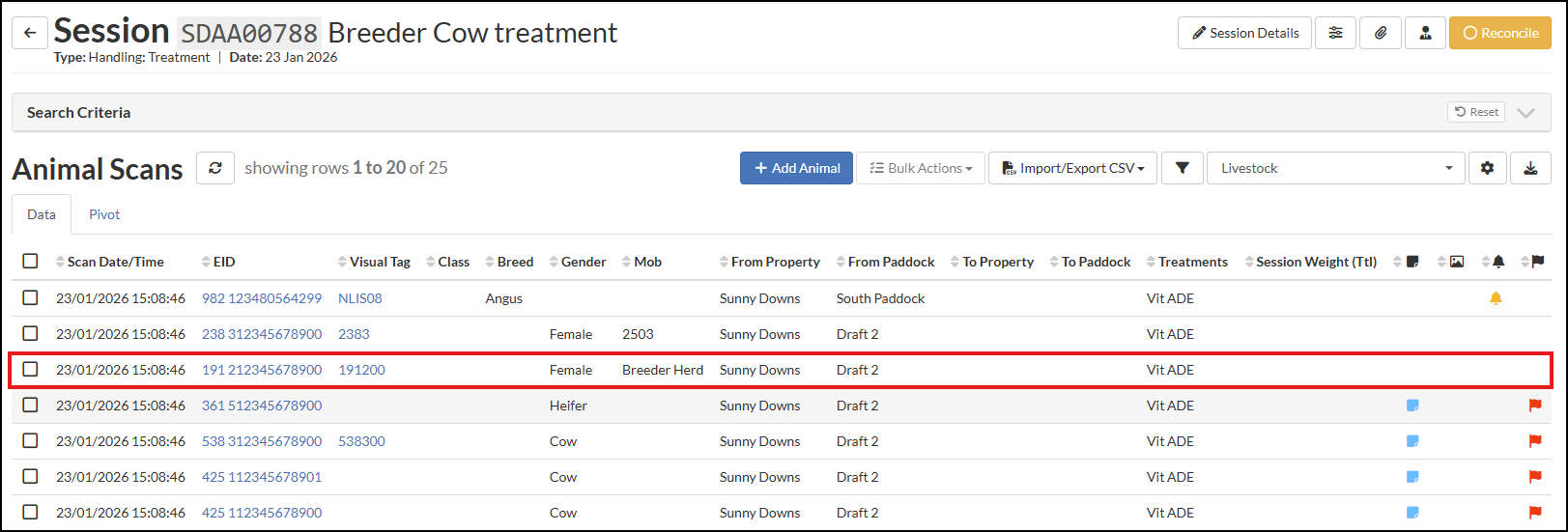The height and width of the screenshot is (532, 1568).
Task: Click the 'South Paddock' cell
Action: pyautogui.click(x=880, y=298)
